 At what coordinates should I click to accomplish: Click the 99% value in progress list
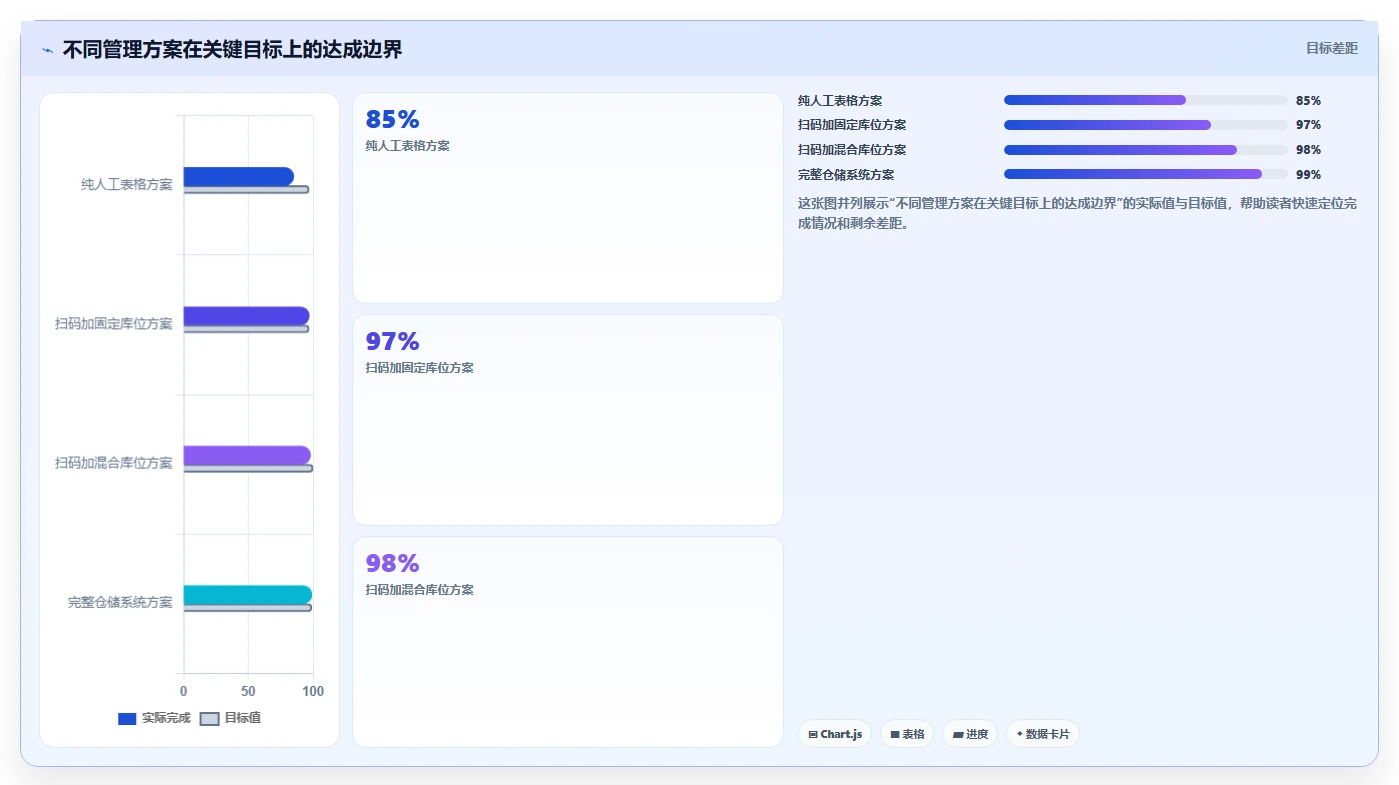point(1308,174)
